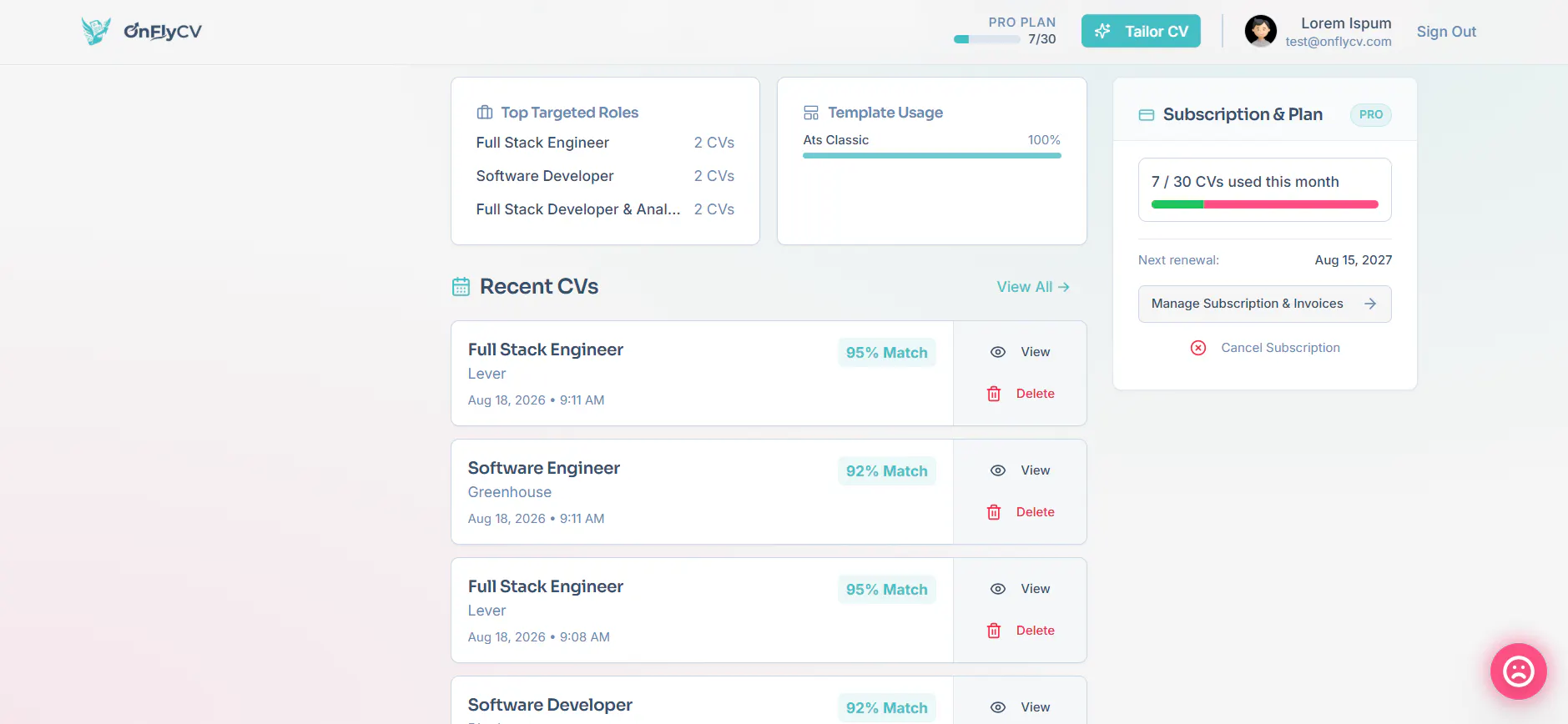Click the eye icon for Software Engineer CV
The image size is (1568, 724).
pos(997,470)
